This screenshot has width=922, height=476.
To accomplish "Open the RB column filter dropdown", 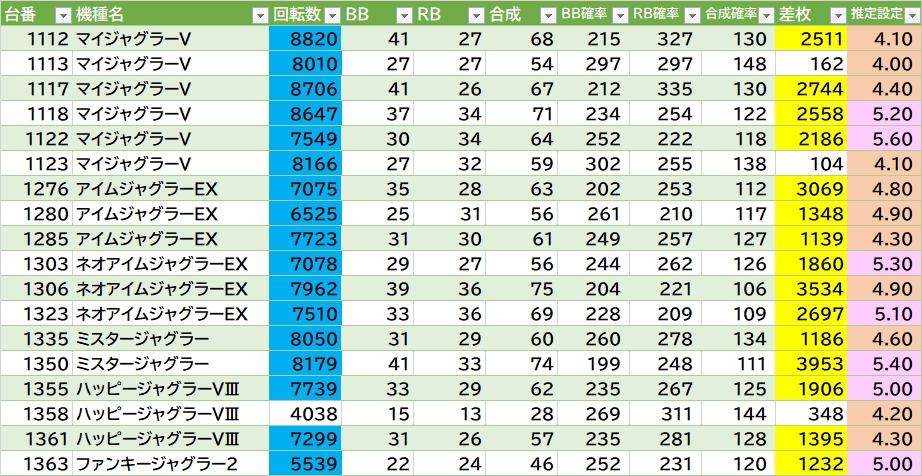I will 475,14.
